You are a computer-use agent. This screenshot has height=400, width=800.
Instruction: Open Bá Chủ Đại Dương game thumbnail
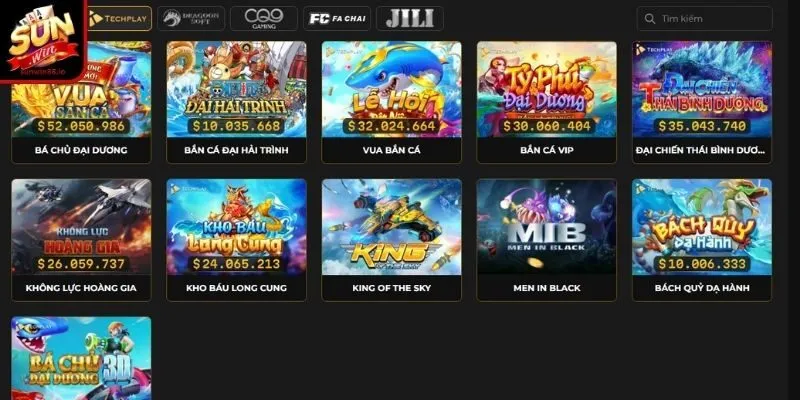[81, 102]
